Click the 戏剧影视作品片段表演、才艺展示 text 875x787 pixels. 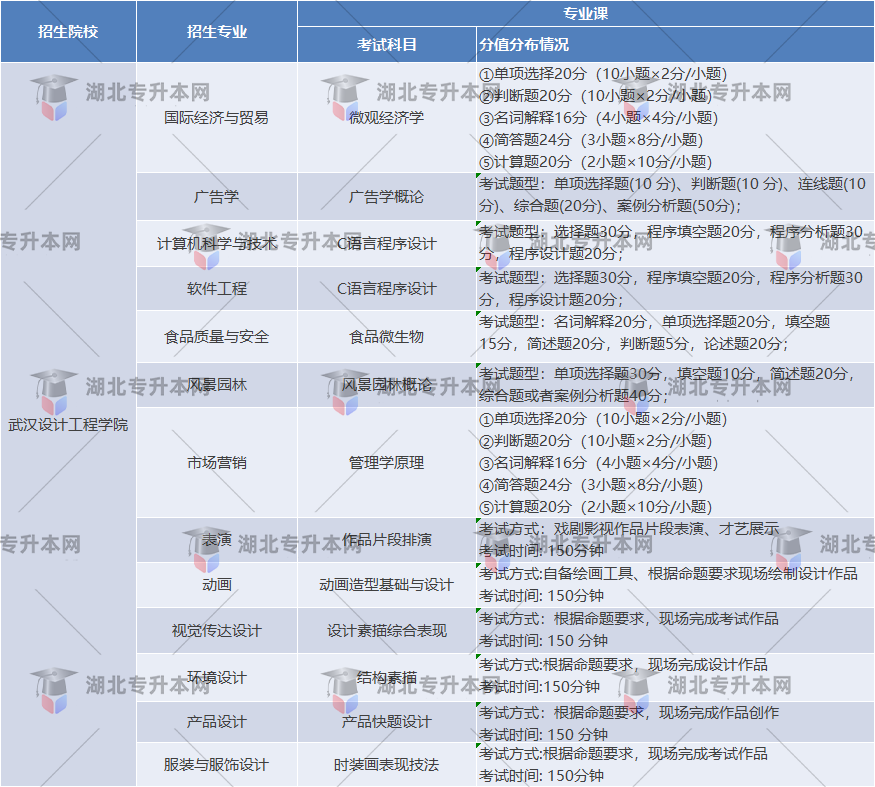666,529
